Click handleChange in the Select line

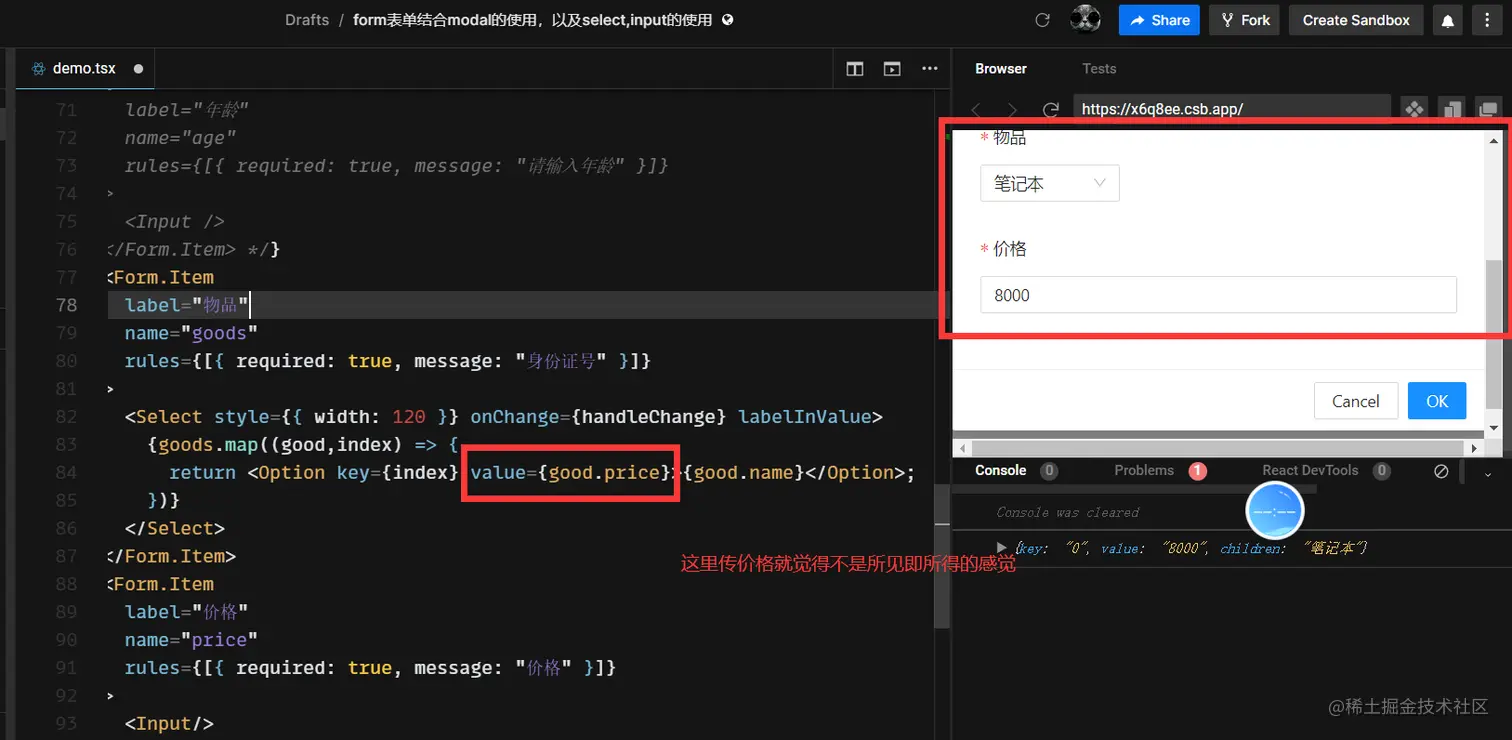[x=648, y=417]
